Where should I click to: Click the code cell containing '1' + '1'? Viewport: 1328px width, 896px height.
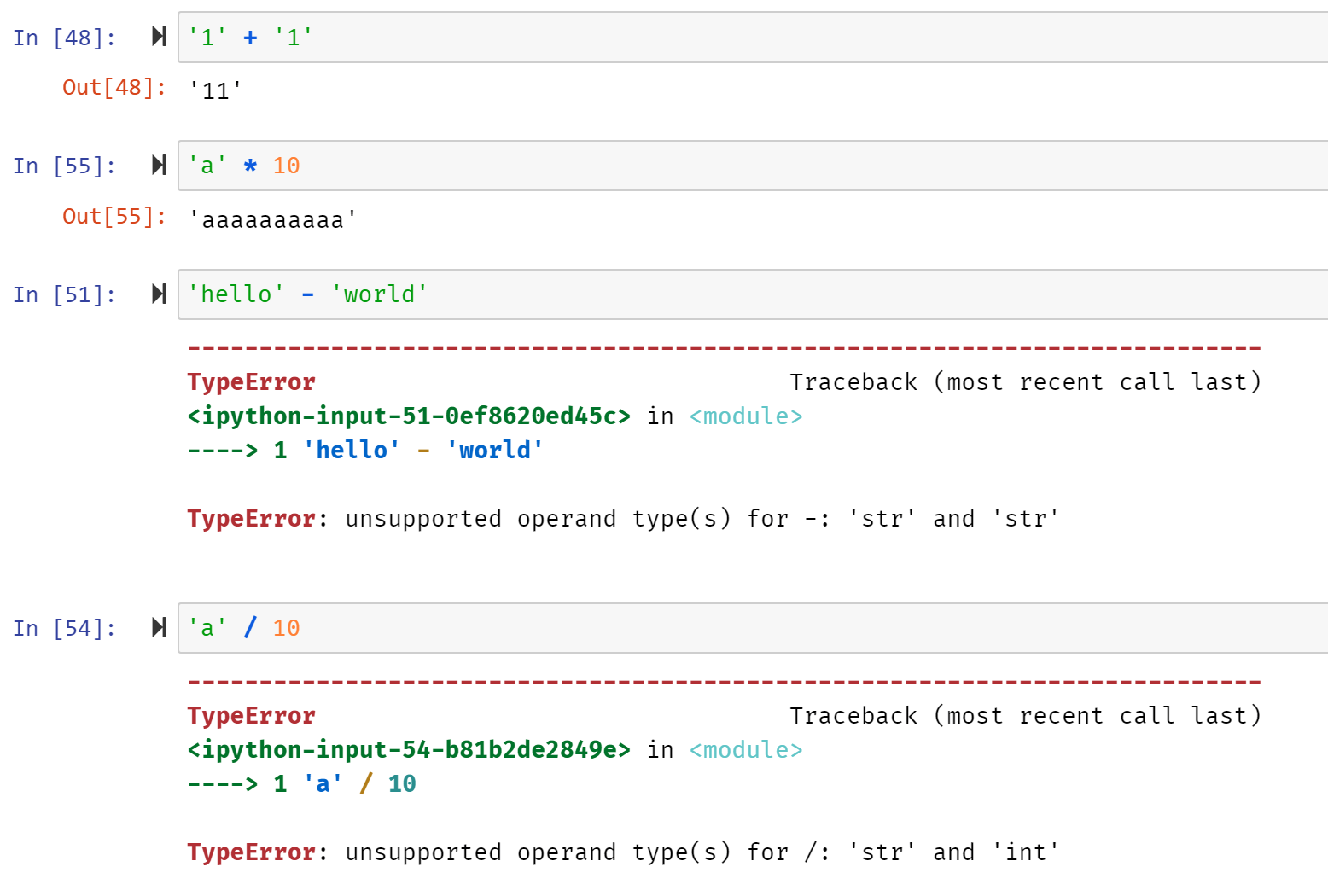pyautogui.click(x=753, y=38)
